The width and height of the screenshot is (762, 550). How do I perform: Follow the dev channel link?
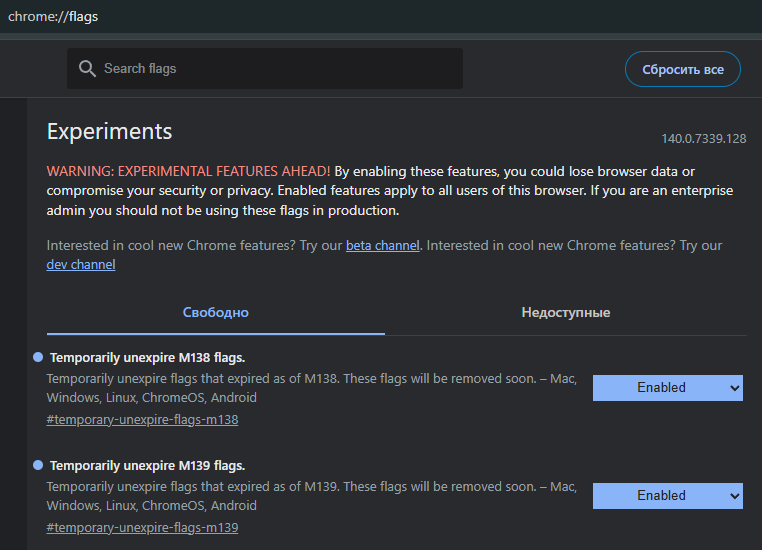tap(81, 264)
